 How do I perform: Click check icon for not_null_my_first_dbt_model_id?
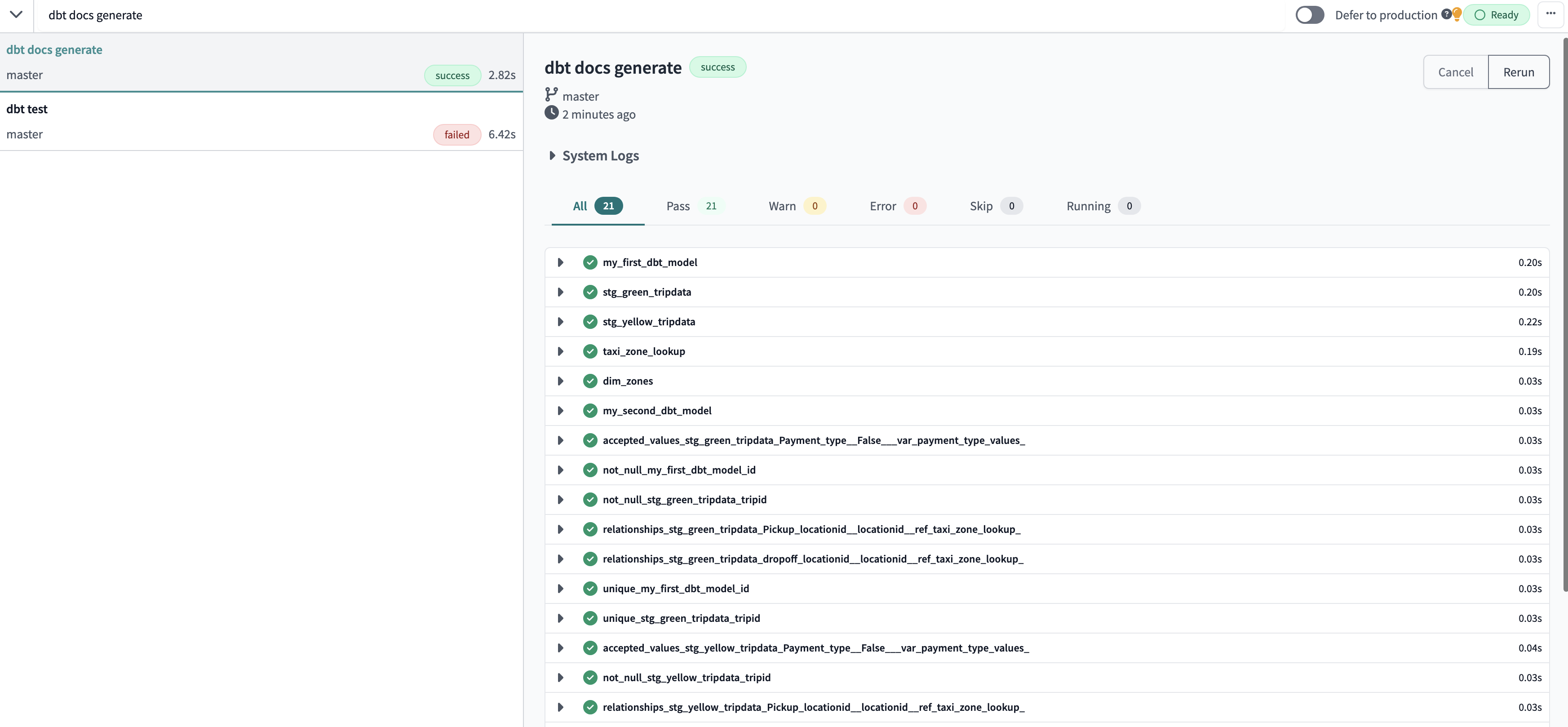pyautogui.click(x=590, y=470)
